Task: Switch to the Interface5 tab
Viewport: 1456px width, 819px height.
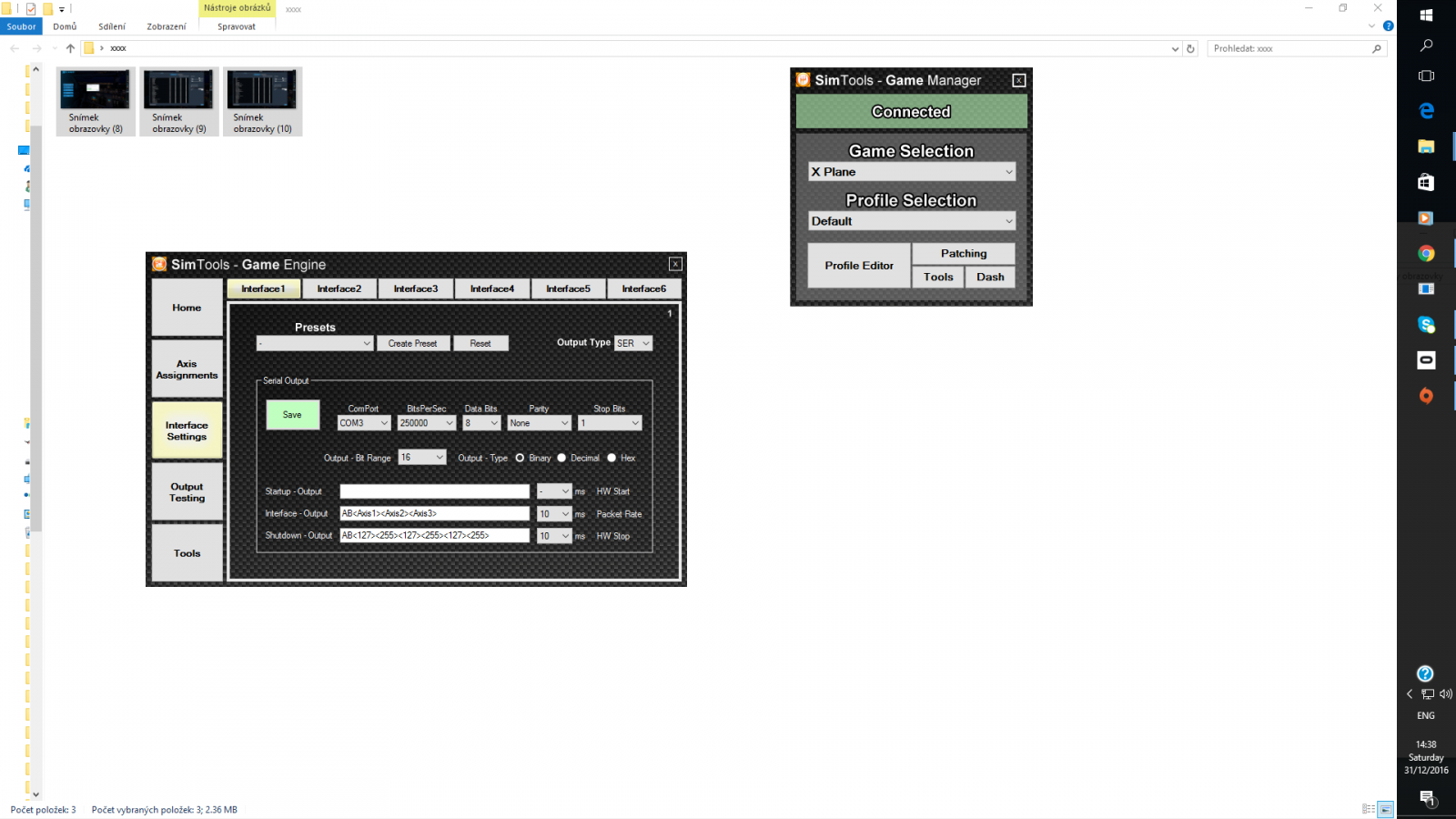Action: click(x=569, y=288)
